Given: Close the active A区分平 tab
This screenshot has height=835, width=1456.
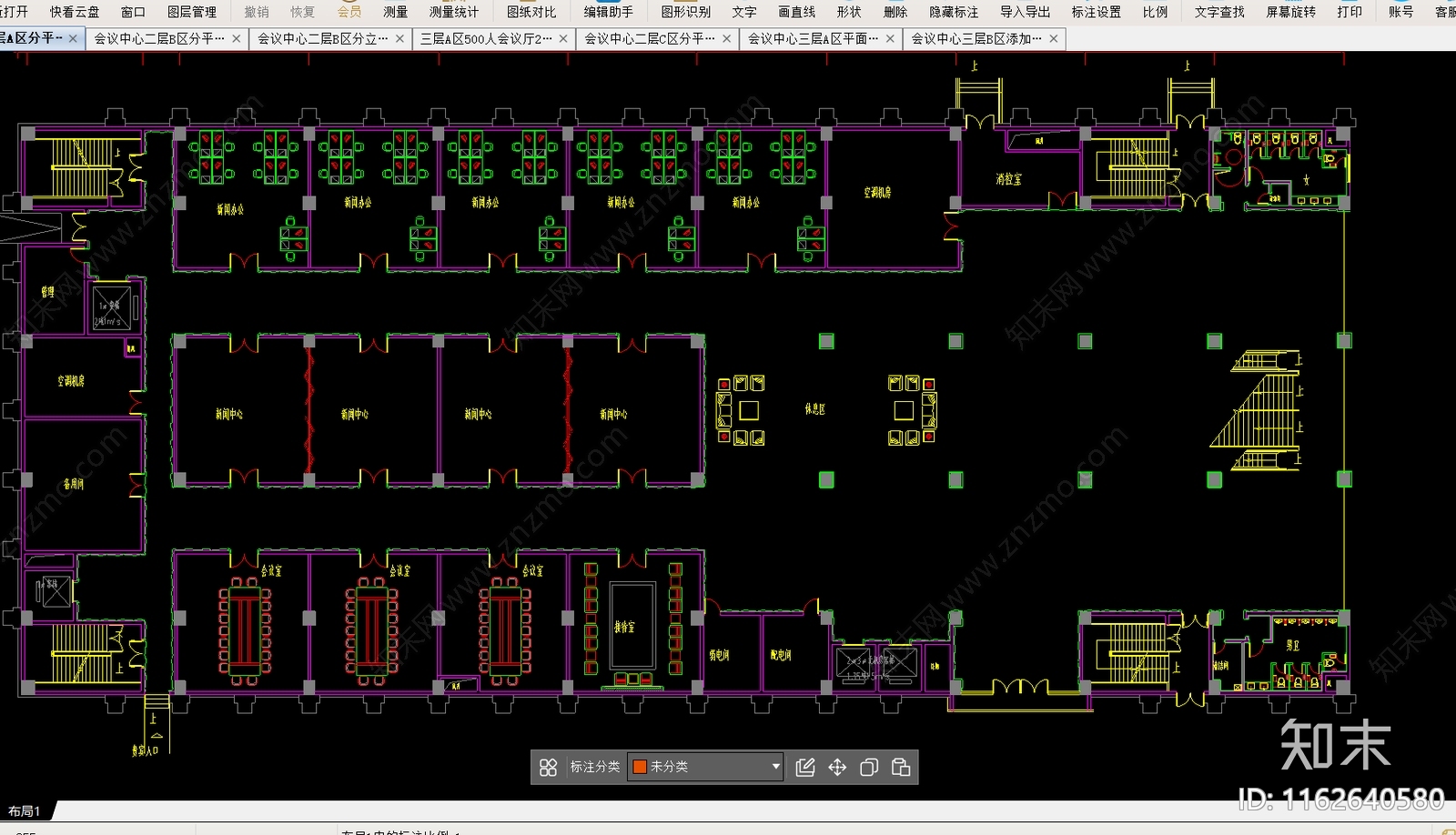Looking at the screenshot, I should [73, 38].
